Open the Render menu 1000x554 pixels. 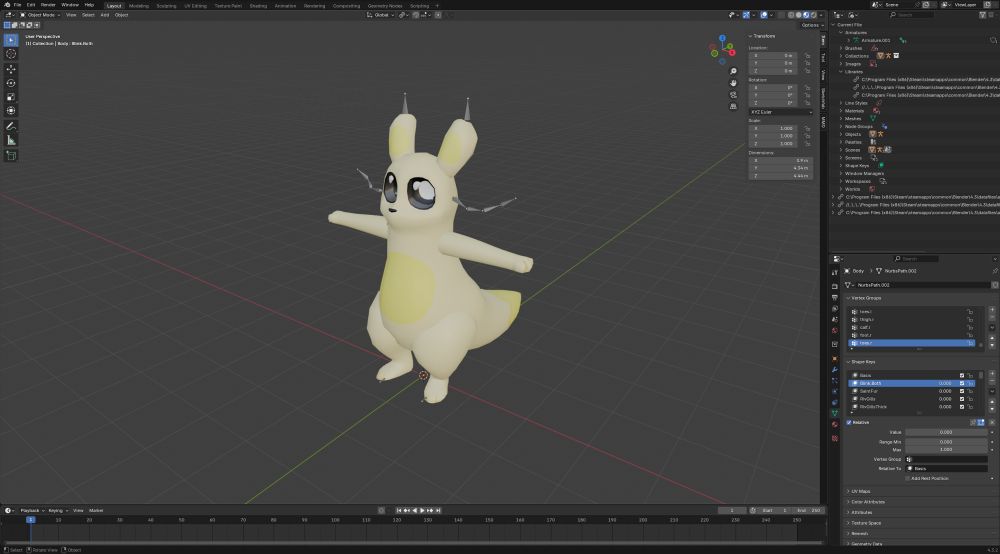(48, 5)
